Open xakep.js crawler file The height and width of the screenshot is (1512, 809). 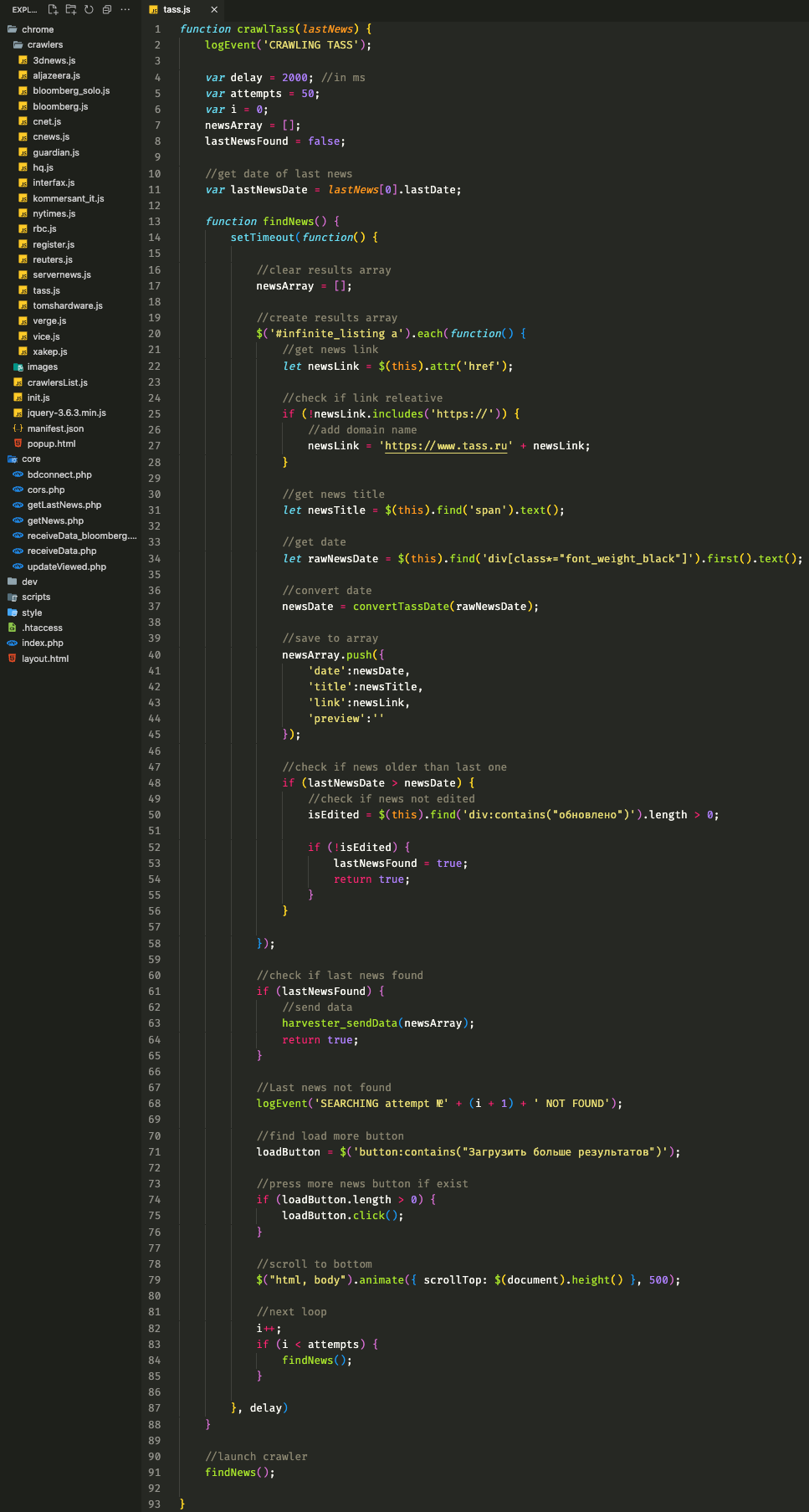click(50, 351)
